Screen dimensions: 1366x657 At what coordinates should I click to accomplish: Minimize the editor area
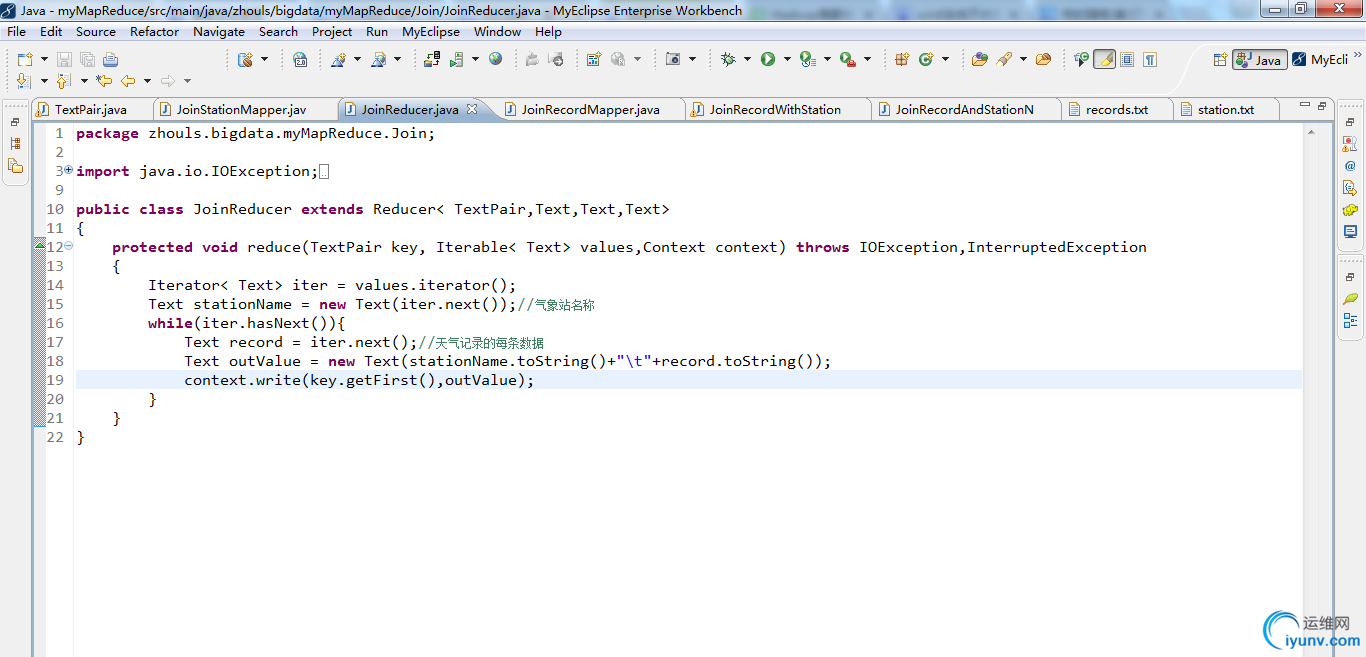[x=1305, y=105]
